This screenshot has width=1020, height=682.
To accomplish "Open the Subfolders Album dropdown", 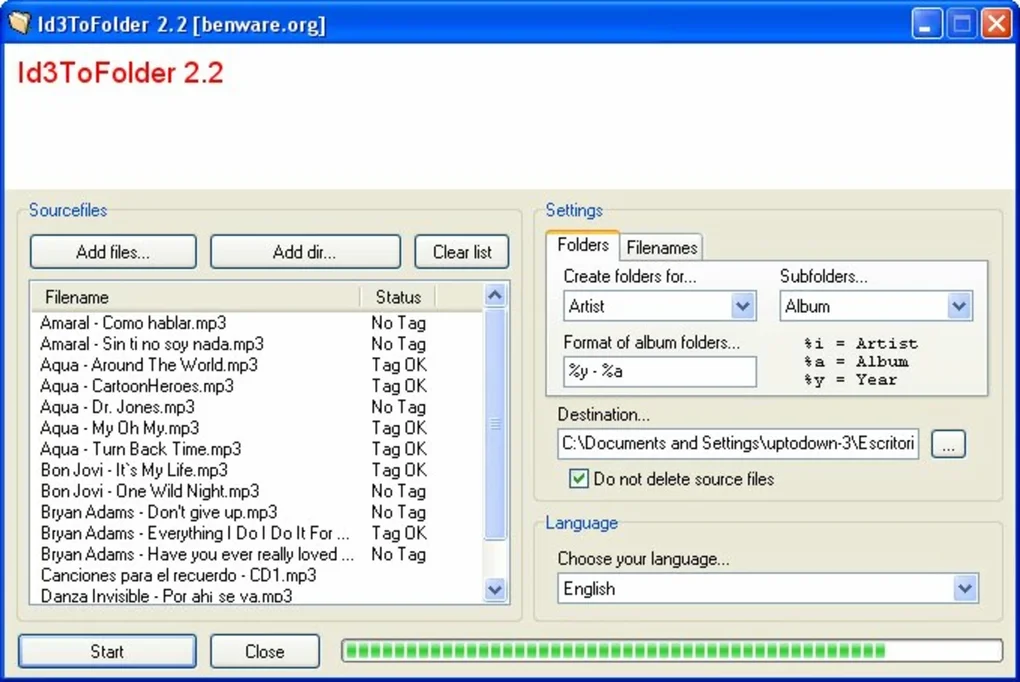I will [x=959, y=306].
